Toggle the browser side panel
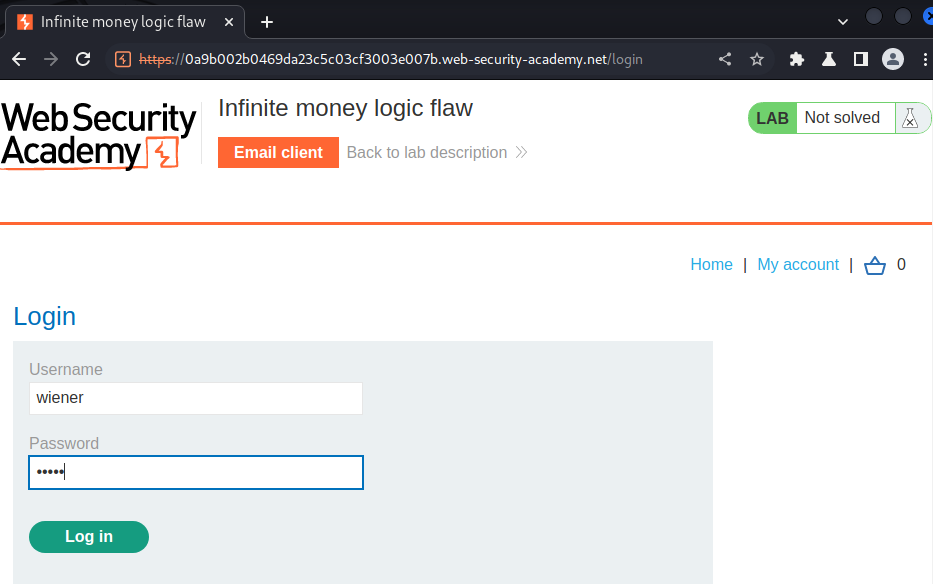 860,59
